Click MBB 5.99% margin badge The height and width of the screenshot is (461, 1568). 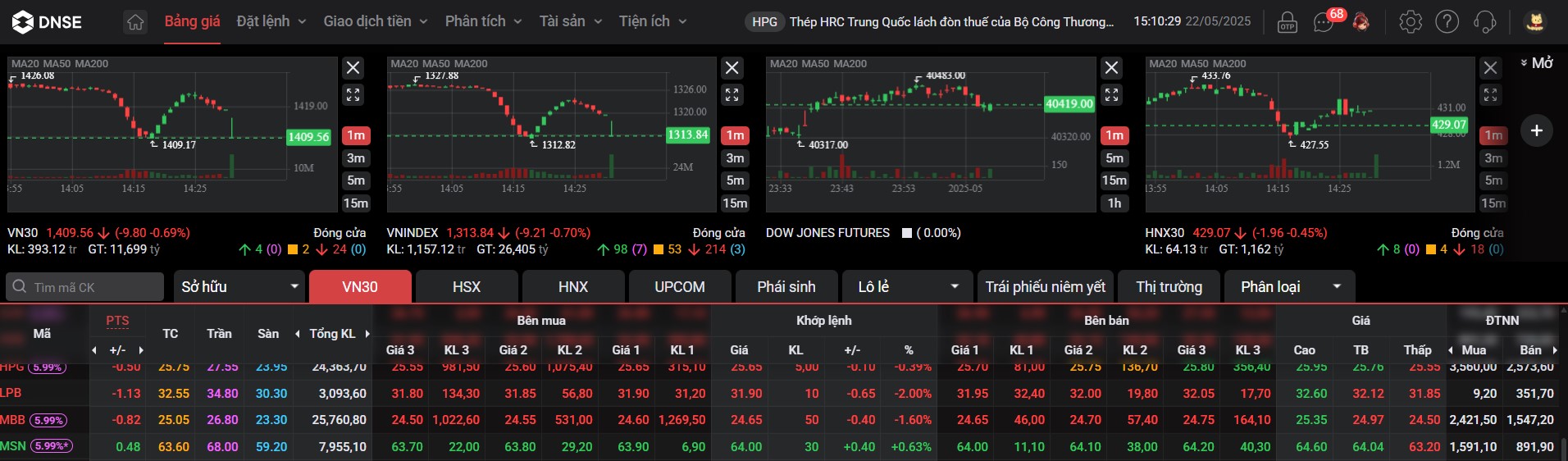pos(48,420)
